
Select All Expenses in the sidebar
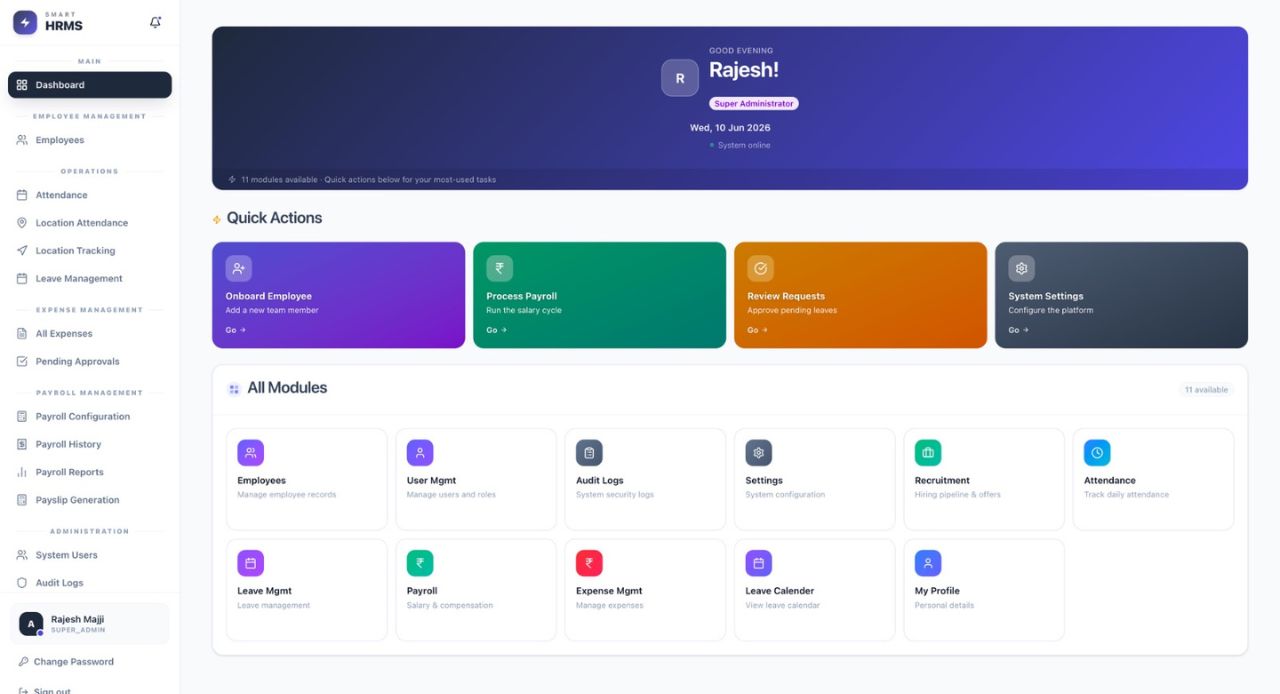point(90,334)
